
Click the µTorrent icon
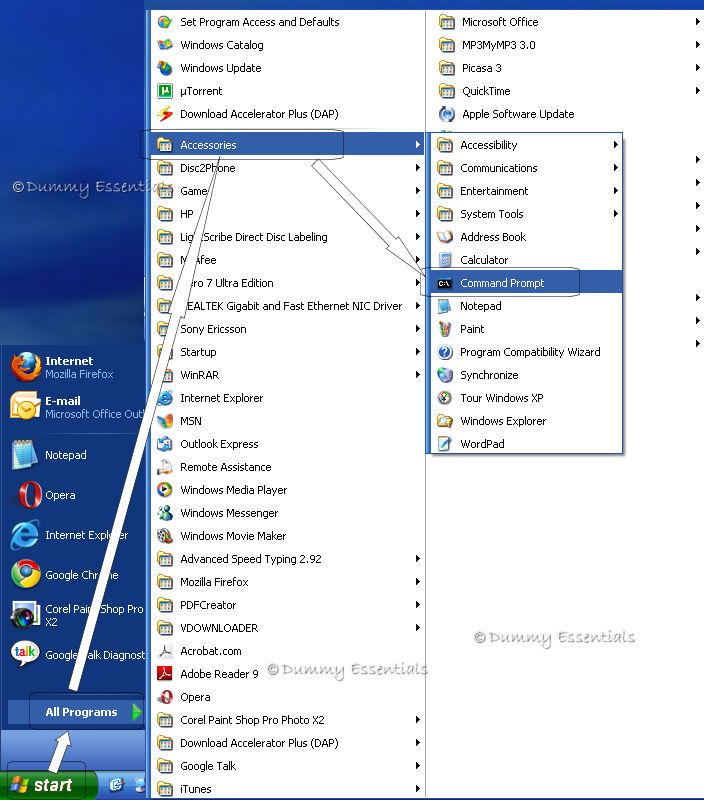165,91
